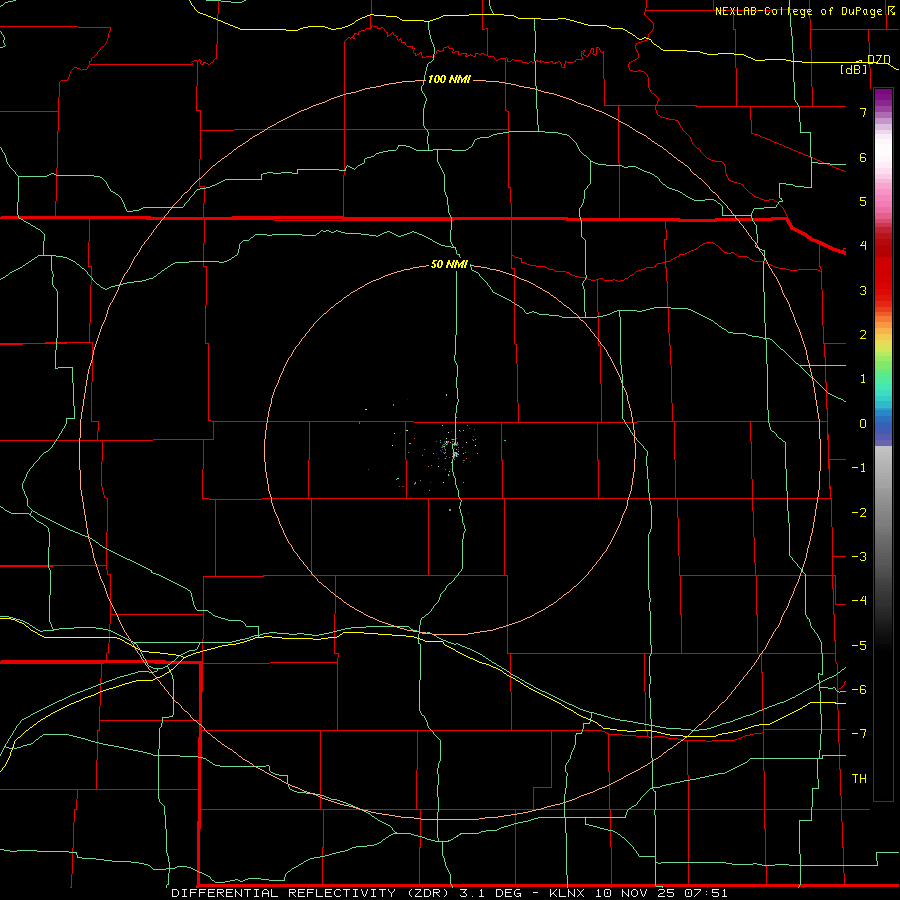Click the -6 dB tick label
This screenshot has height=900, width=900.
[x=859, y=689]
